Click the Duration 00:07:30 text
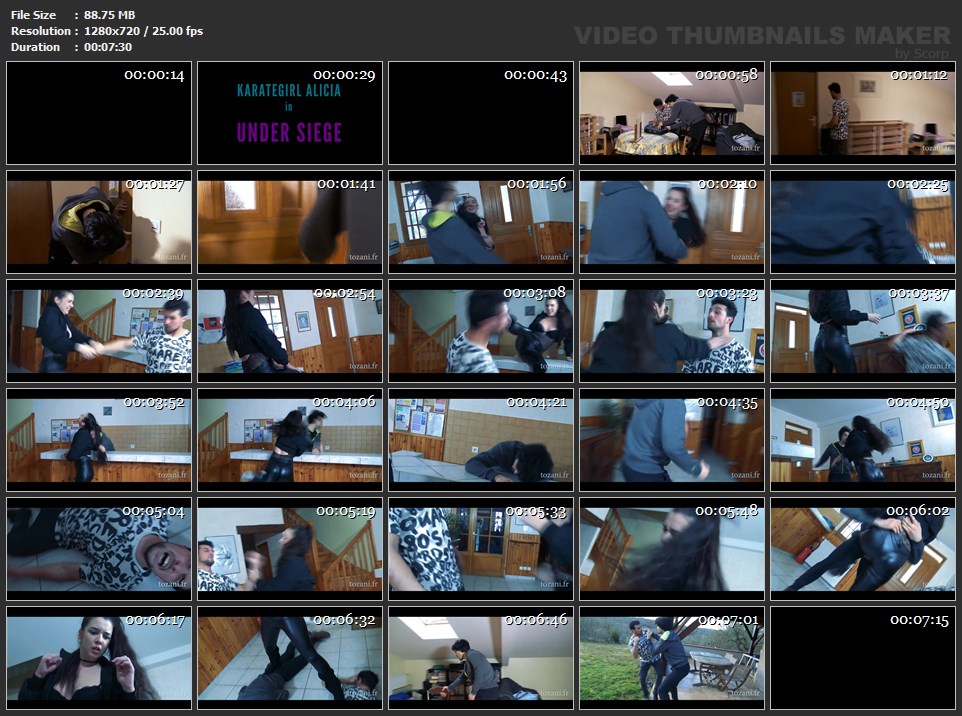The width and height of the screenshot is (962, 716). [x=71, y=47]
